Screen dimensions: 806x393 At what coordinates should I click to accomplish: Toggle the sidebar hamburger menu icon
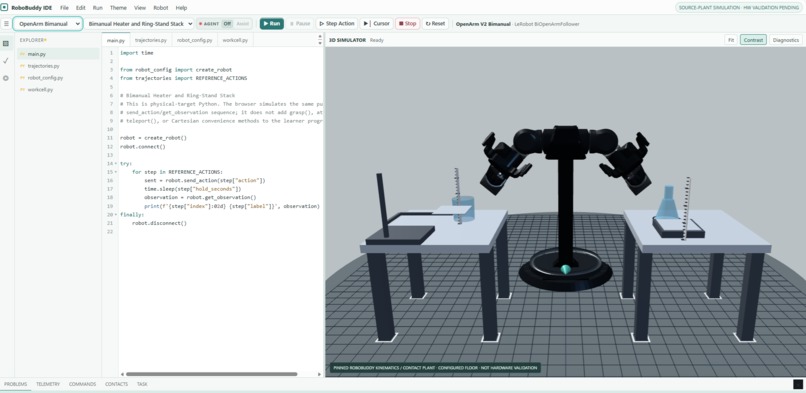[x=6, y=24]
